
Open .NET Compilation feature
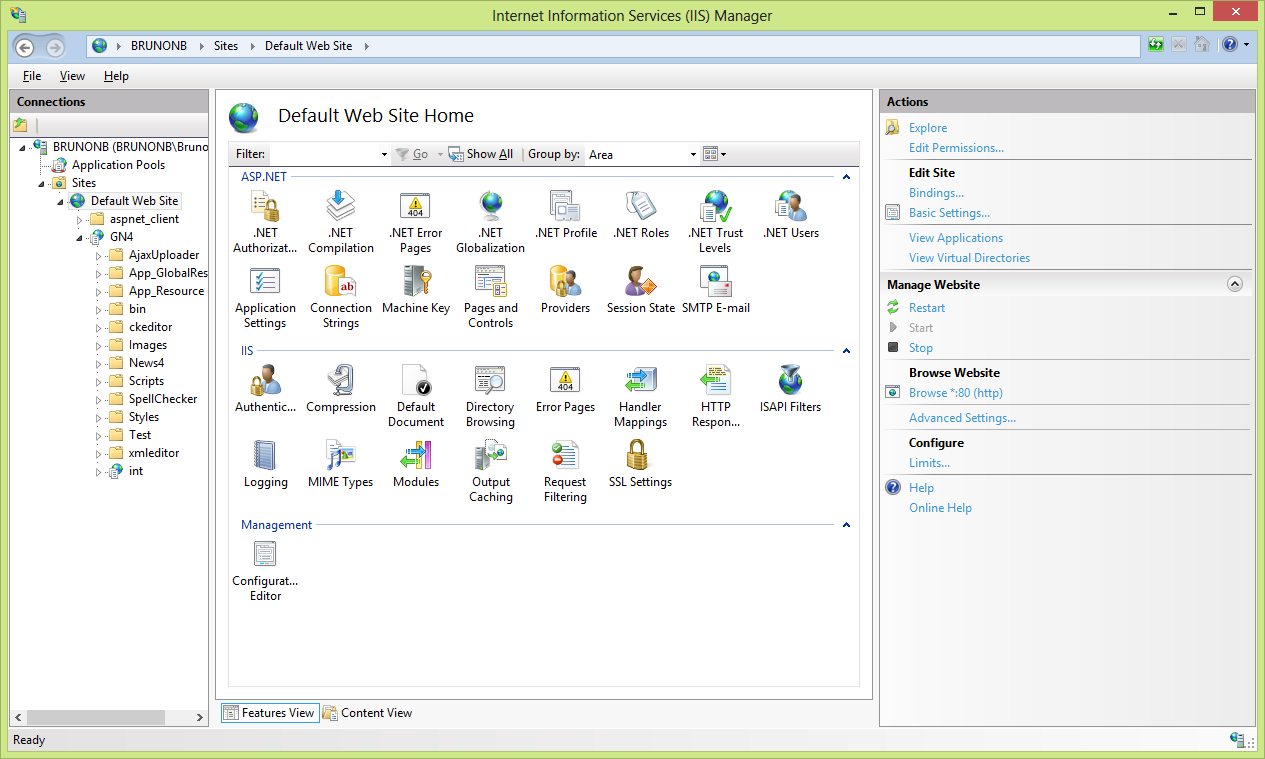pos(341,222)
